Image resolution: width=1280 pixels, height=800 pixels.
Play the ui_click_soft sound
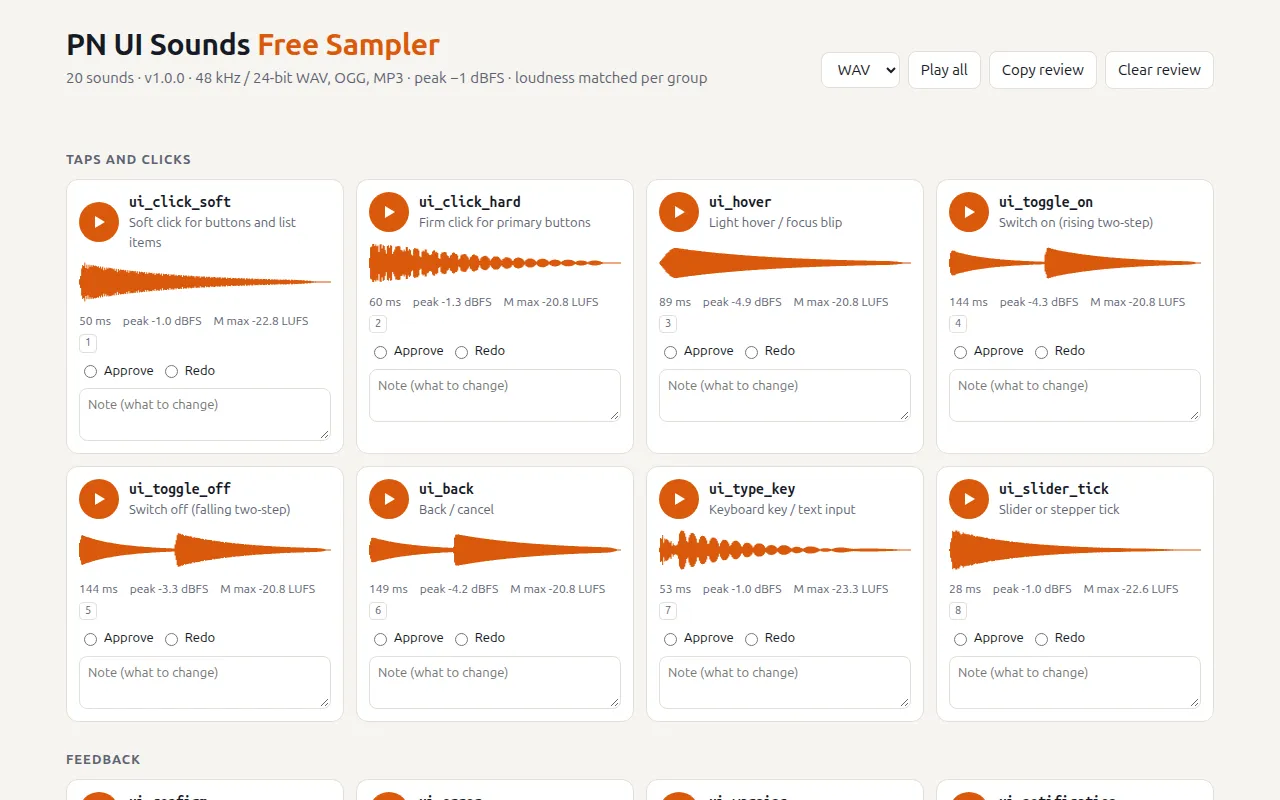point(99,222)
